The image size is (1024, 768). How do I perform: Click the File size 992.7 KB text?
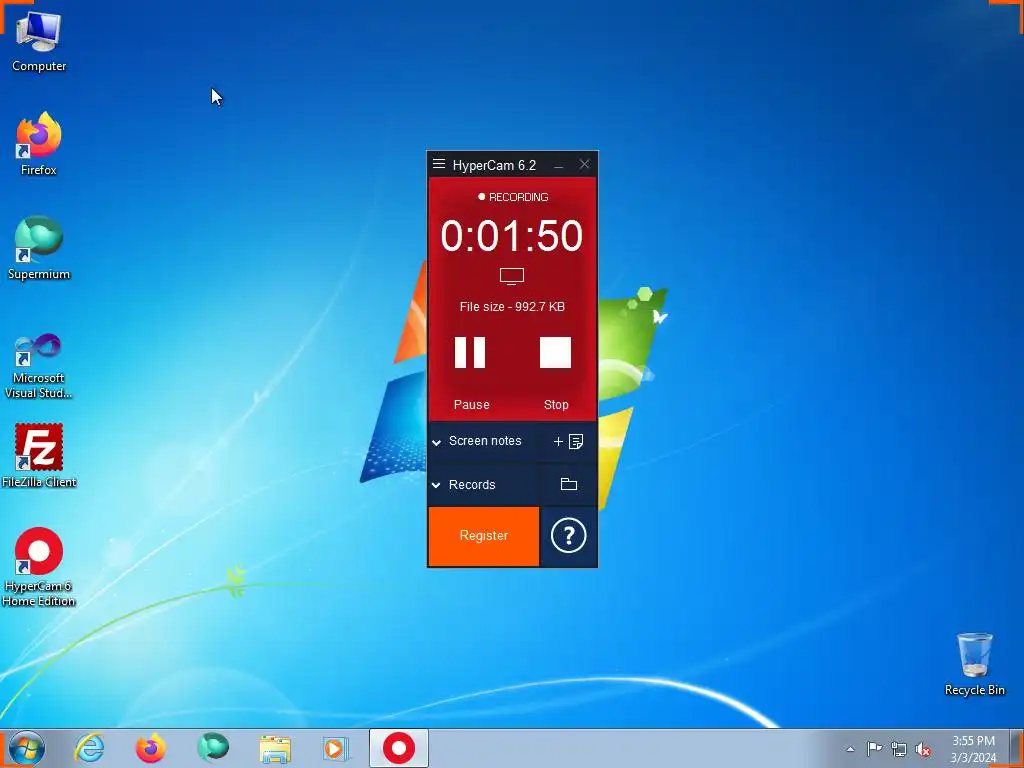coord(512,307)
